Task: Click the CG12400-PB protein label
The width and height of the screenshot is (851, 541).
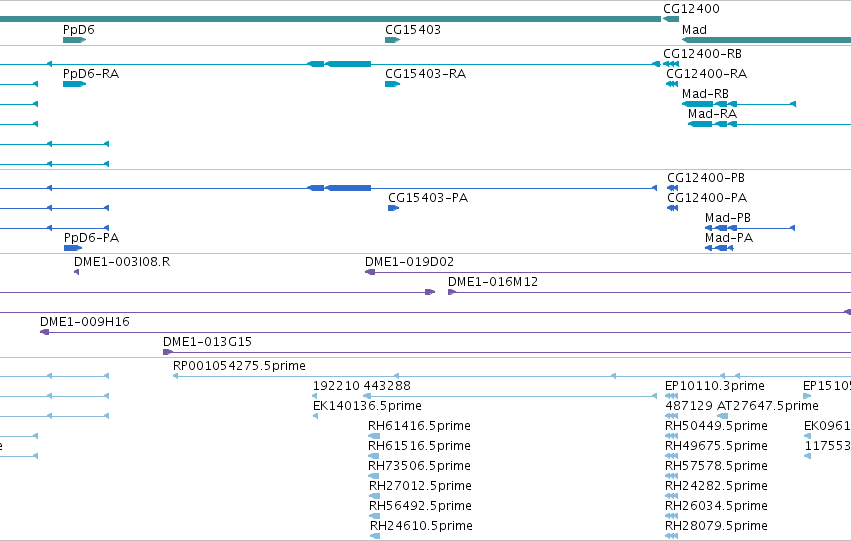Action: (x=706, y=178)
